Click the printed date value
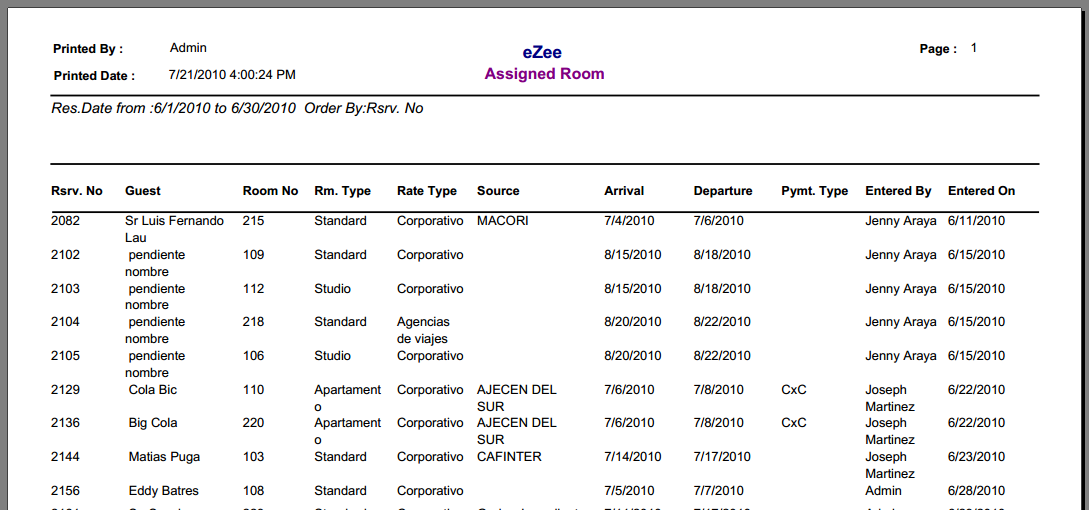This screenshot has width=1089, height=510. [232, 74]
